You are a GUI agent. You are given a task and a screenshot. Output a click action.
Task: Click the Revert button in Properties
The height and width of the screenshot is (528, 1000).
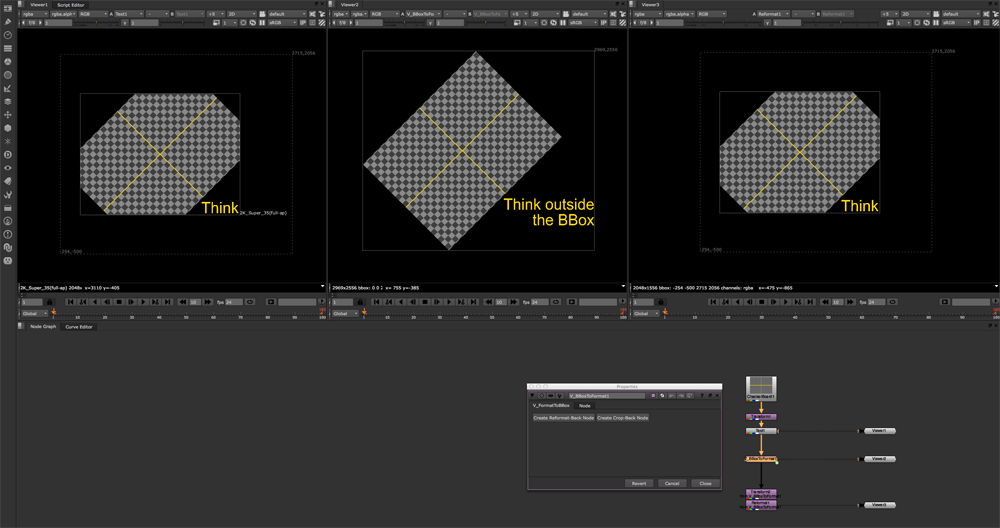pos(639,483)
